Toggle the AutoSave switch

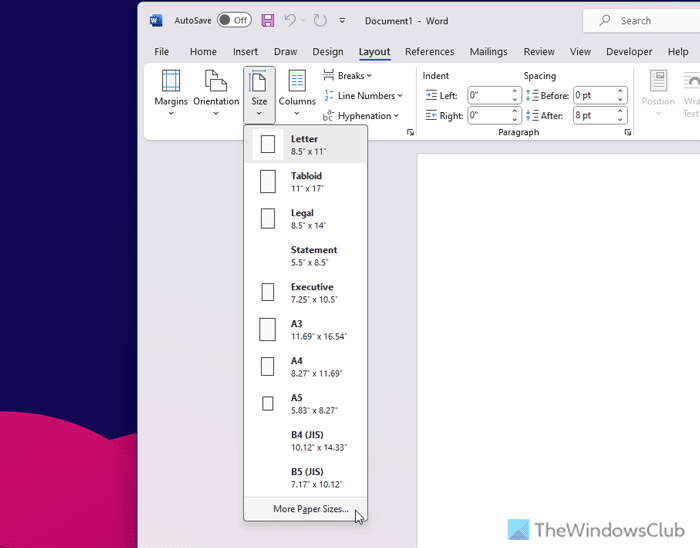tap(234, 20)
